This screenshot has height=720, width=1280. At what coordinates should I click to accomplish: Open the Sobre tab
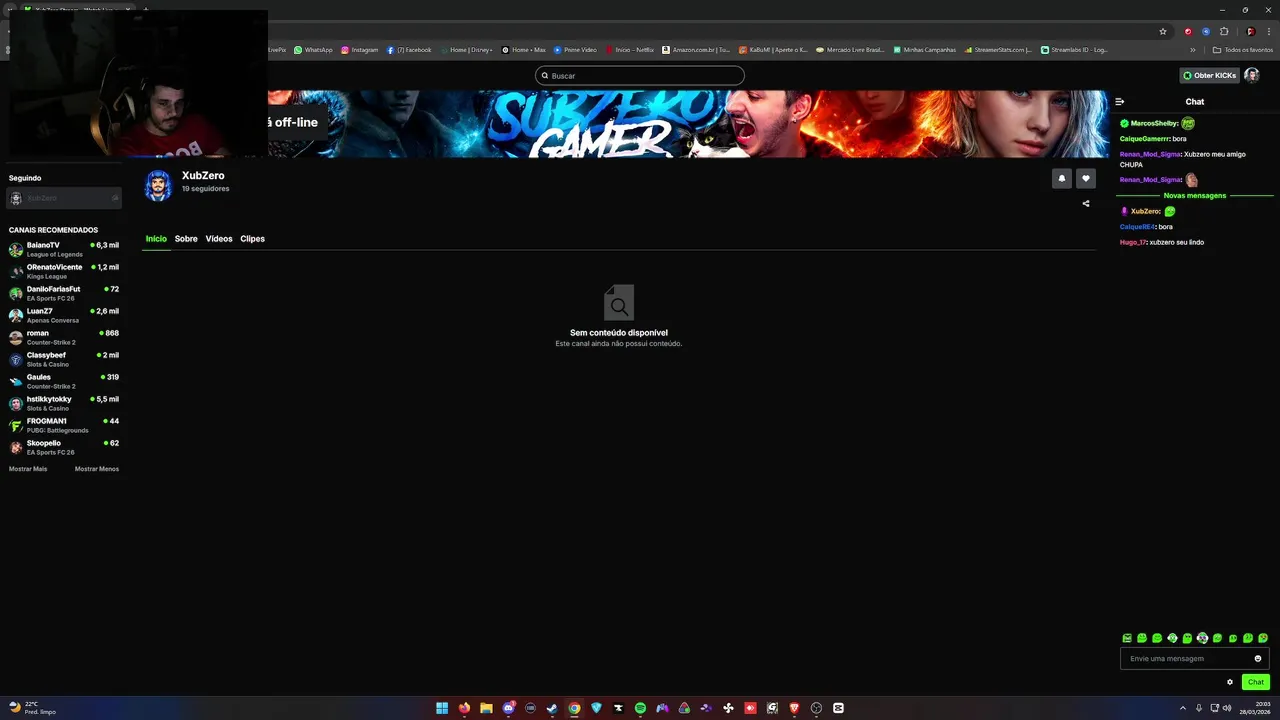pyautogui.click(x=186, y=239)
